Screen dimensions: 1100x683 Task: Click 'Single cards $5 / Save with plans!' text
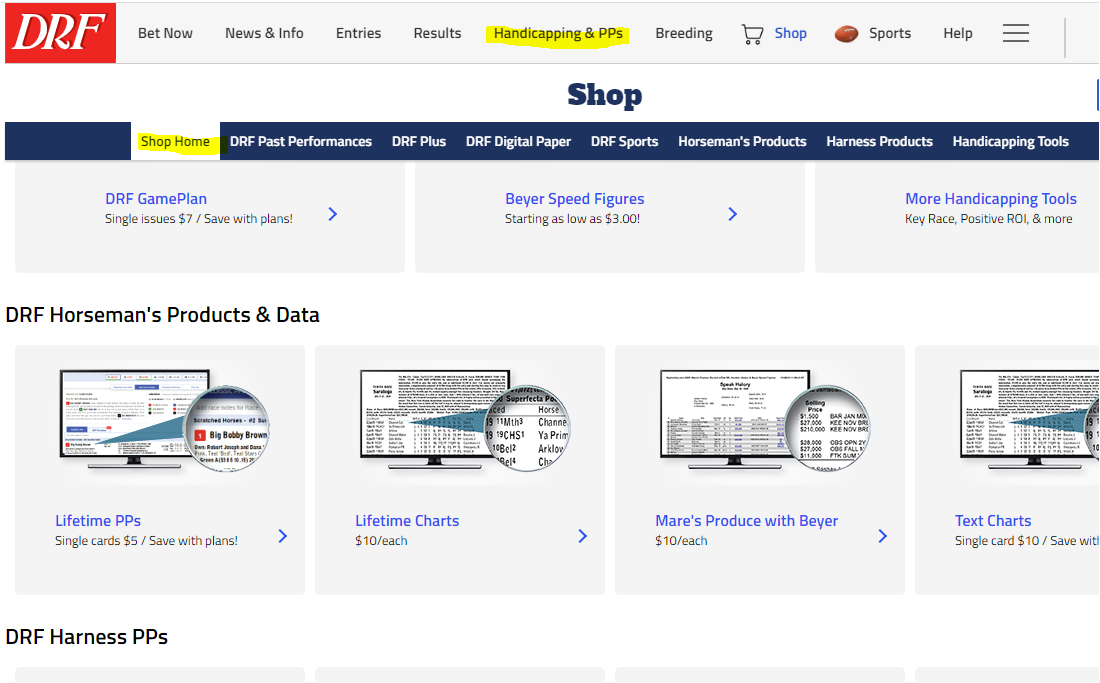pos(146,541)
